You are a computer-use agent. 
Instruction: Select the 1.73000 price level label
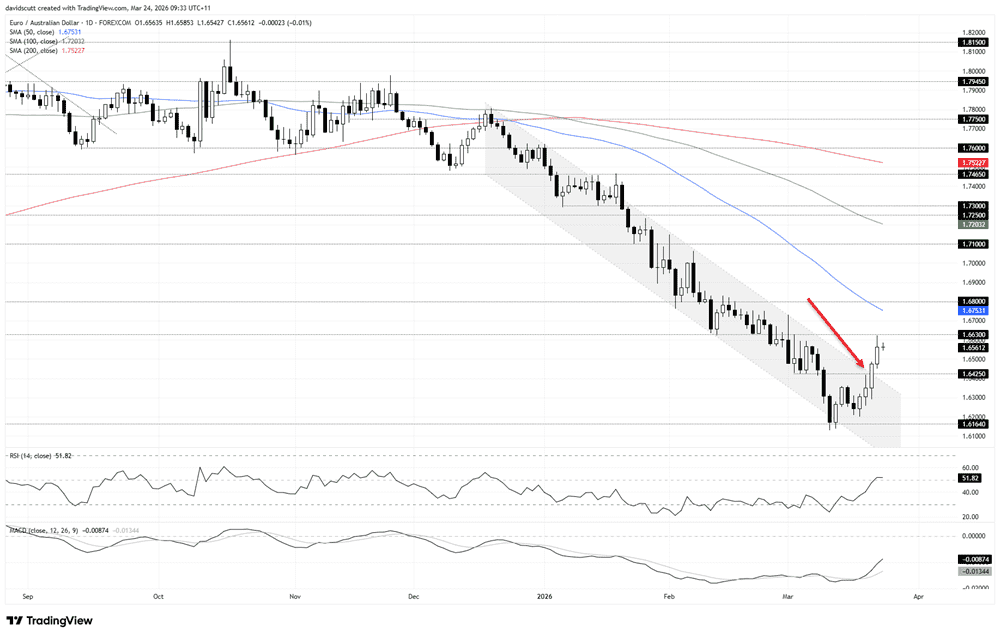tap(973, 206)
